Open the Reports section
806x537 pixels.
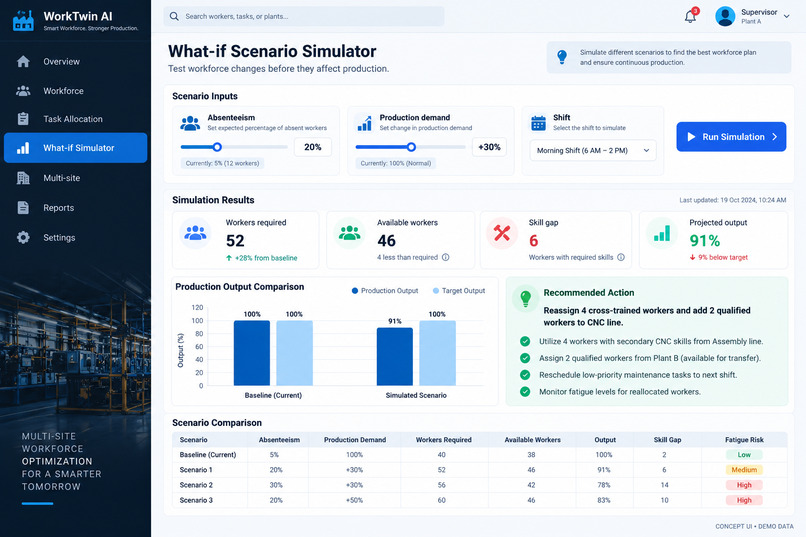point(76,208)
